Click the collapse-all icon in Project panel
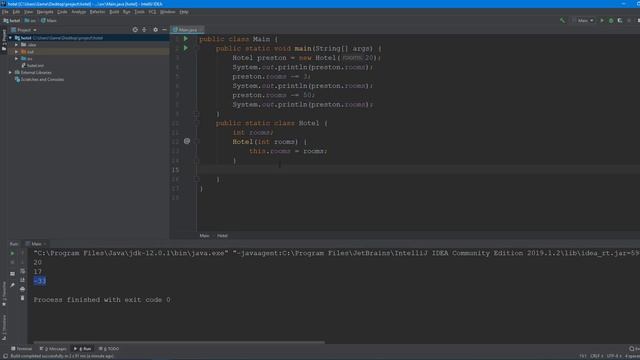 click(144, 30)
